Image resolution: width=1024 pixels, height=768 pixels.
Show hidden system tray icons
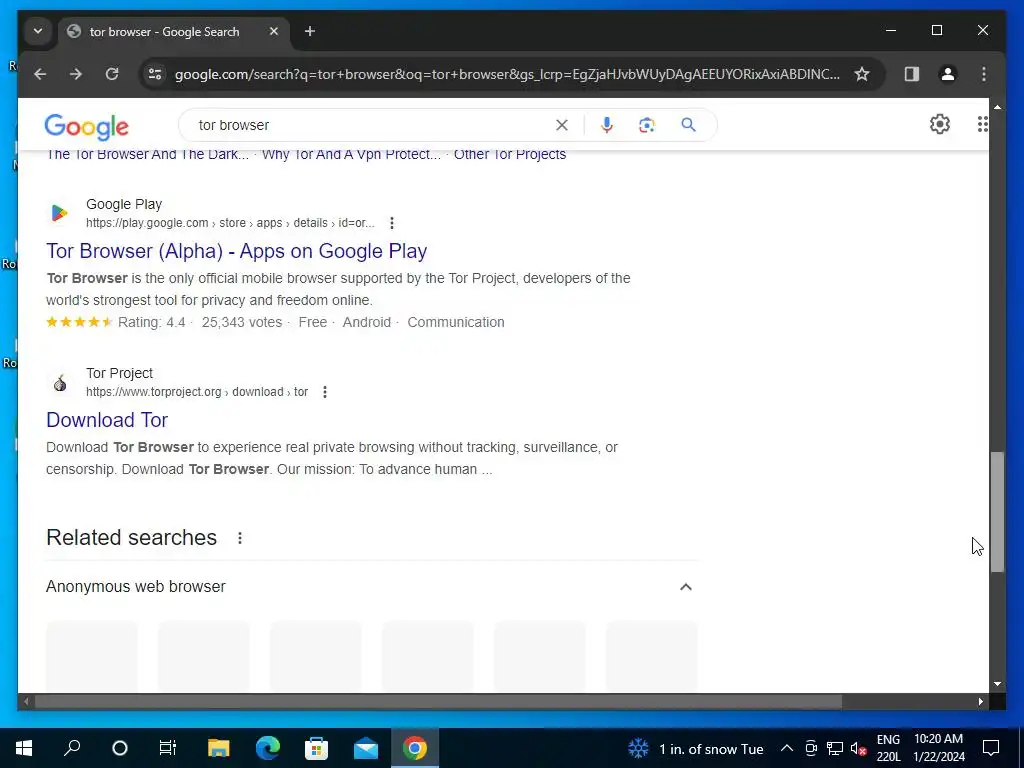[x=787, y=749]
